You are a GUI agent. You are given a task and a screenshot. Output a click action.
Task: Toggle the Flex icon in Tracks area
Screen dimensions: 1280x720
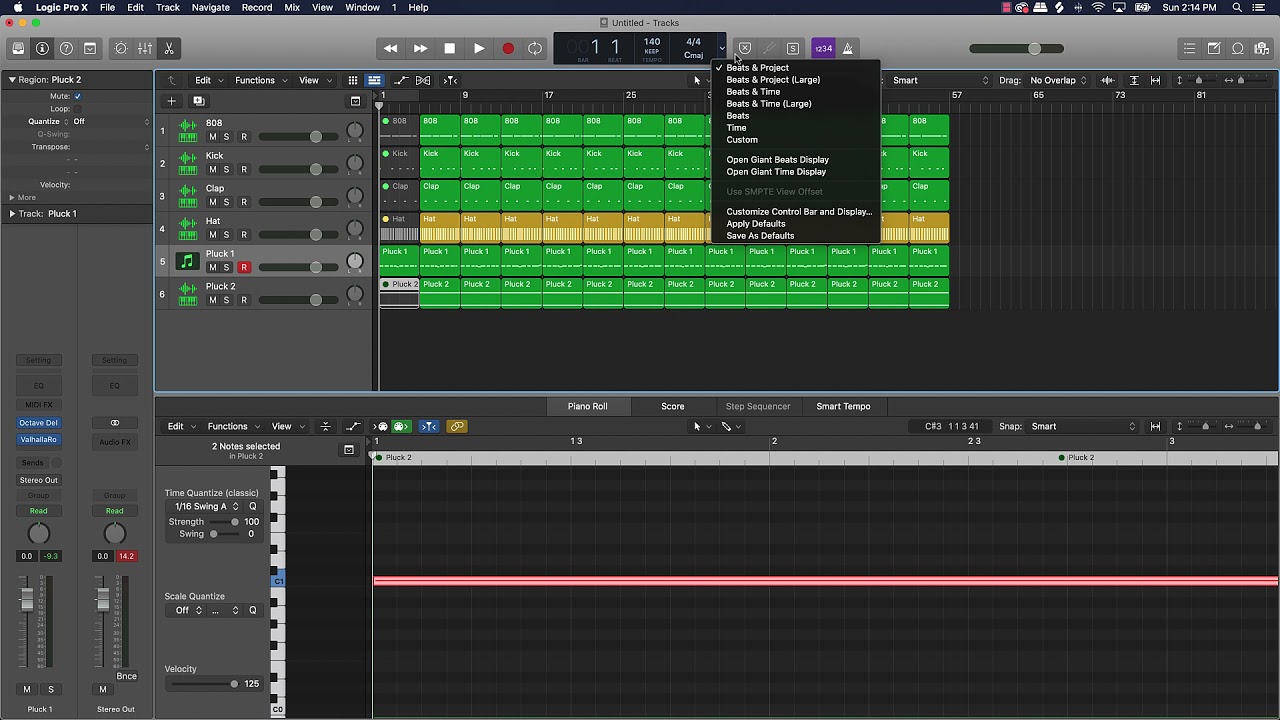(x=423, y=80)
